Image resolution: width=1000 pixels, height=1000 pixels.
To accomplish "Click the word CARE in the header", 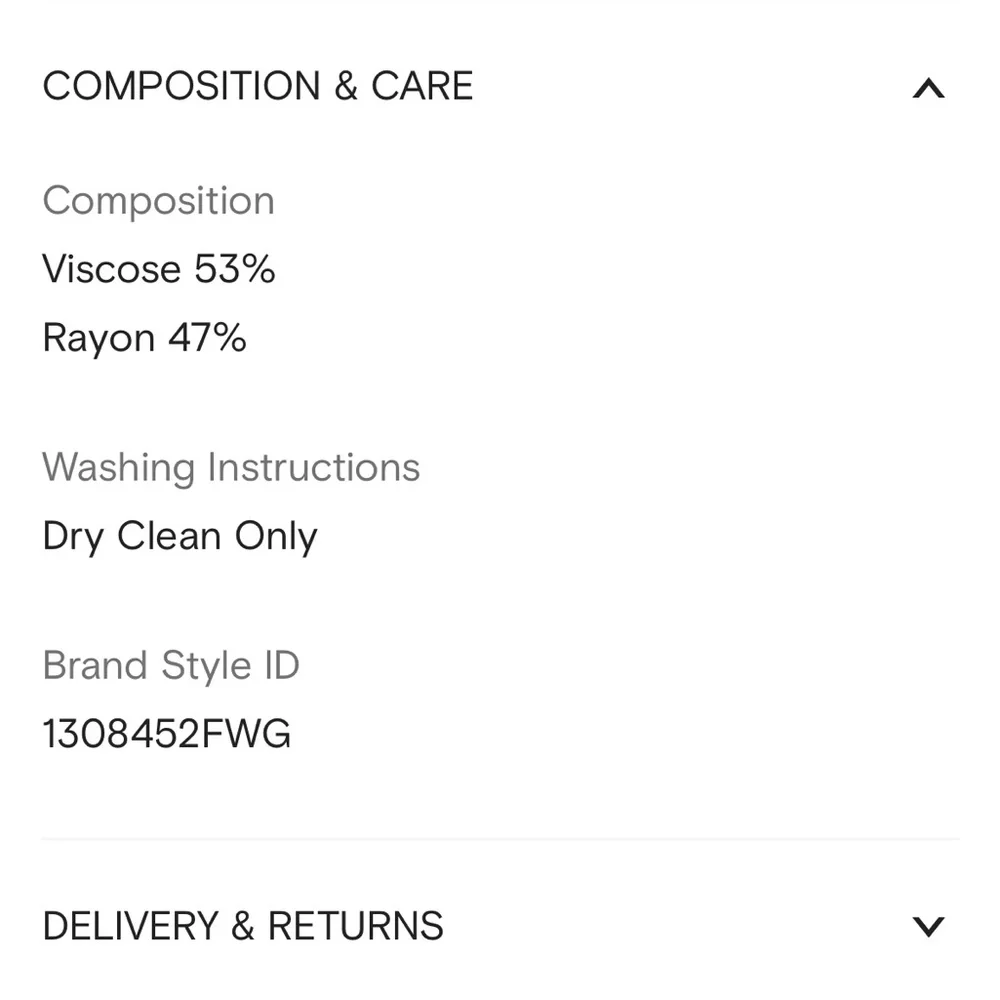I will [x=422, y=87].
